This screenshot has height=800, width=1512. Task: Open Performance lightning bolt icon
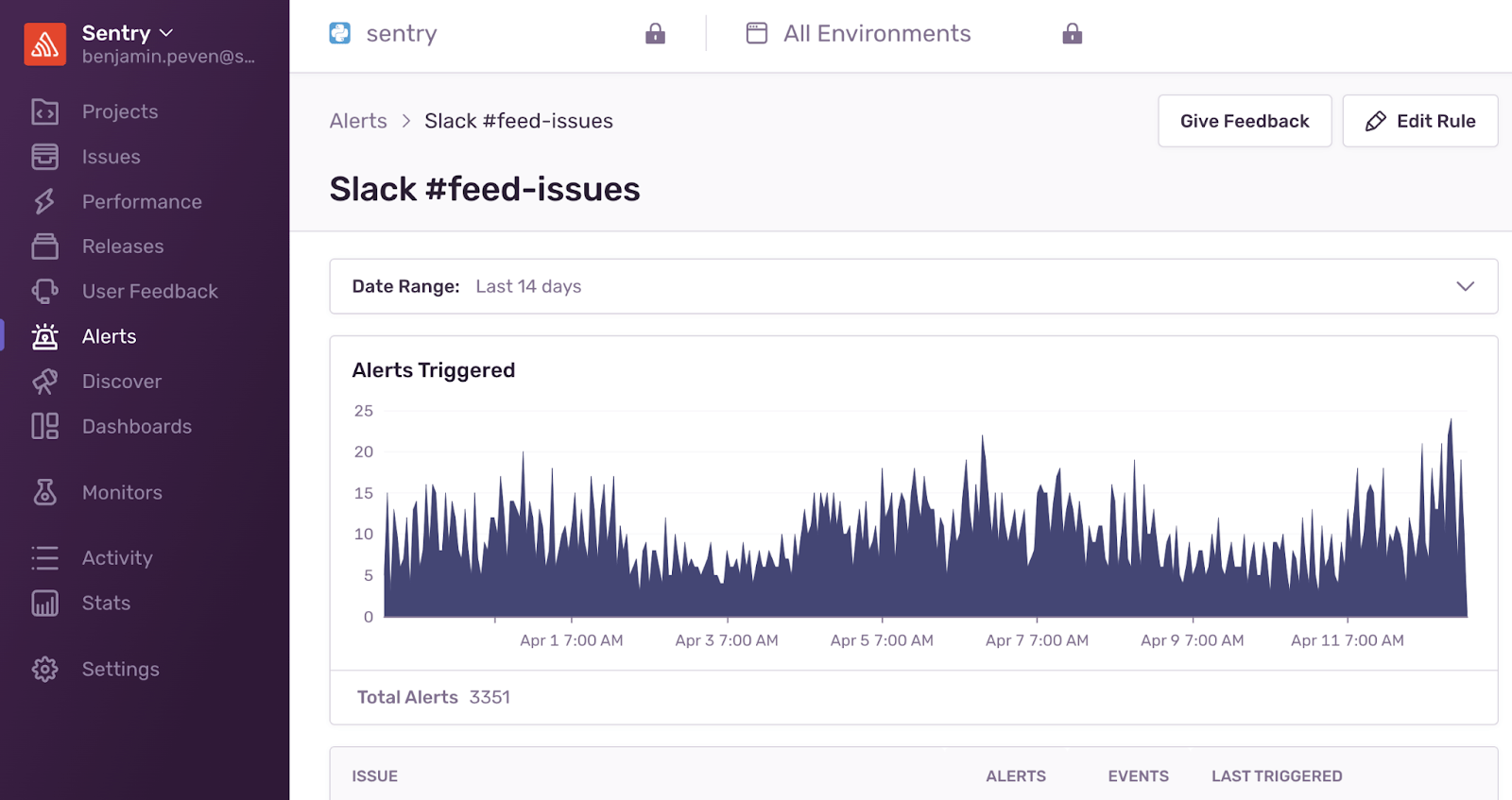(x=44, y=201)
